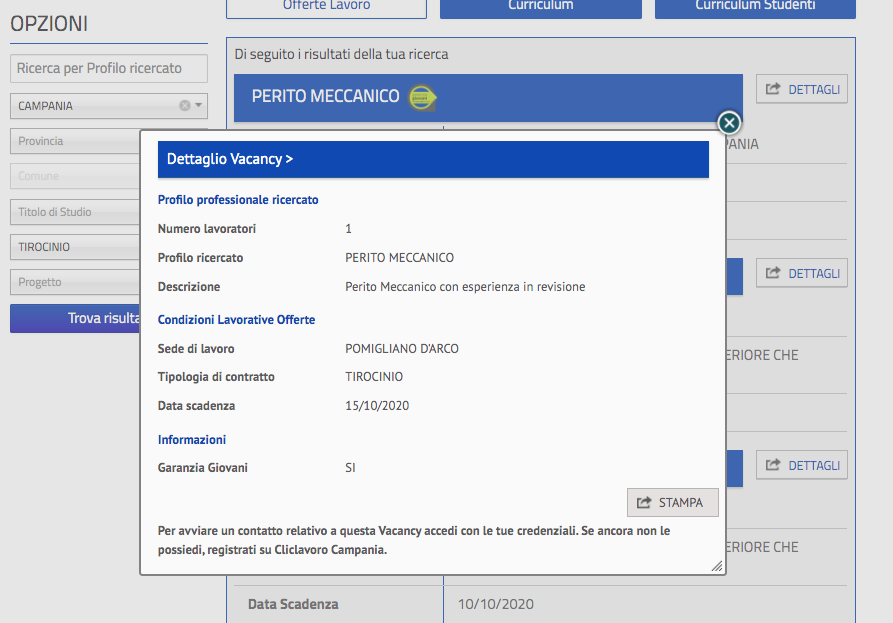Image resolution: width=893 pixels, height=623 pixels.
Task: Switch to Curriculum tab
Action: 540,7
